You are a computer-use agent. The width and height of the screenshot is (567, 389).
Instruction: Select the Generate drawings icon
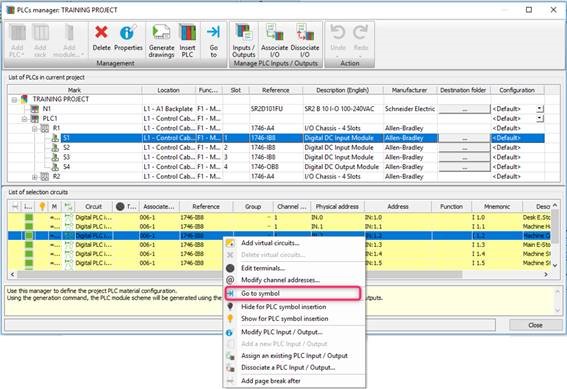tap(161, 33)
